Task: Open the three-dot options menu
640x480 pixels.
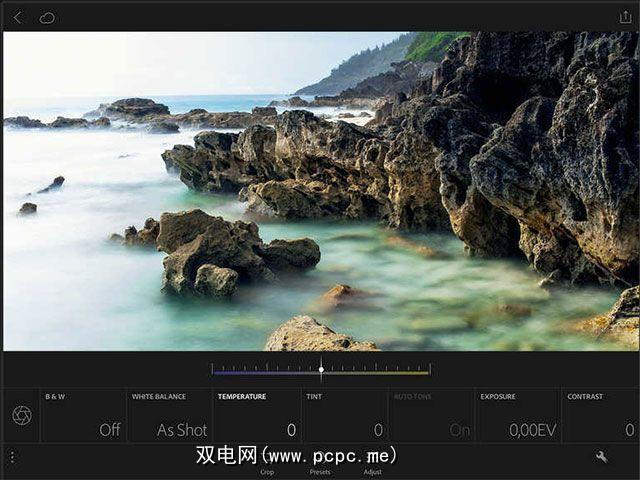Action: (x=12, y=457)
